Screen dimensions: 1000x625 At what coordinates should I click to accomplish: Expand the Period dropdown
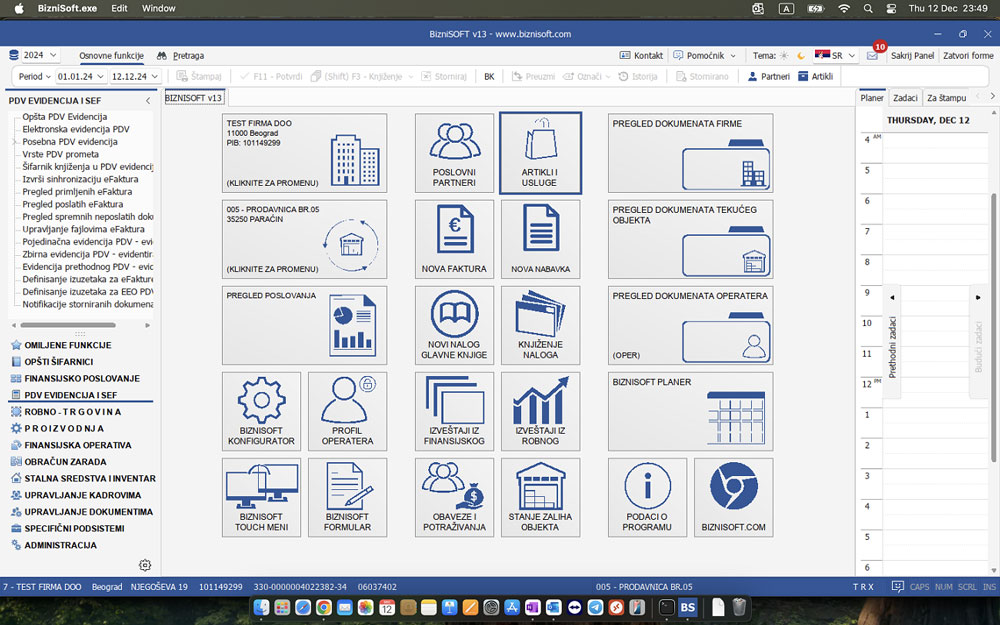point(35,76)
